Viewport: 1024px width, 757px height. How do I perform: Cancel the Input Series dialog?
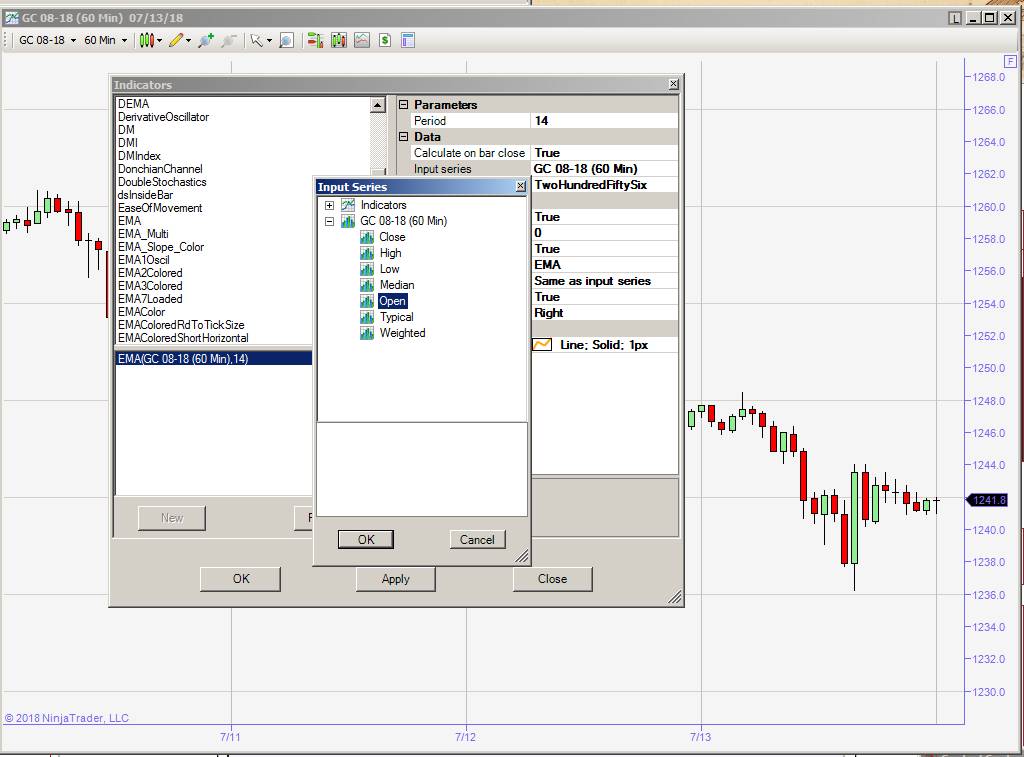(x=477, y=540)
